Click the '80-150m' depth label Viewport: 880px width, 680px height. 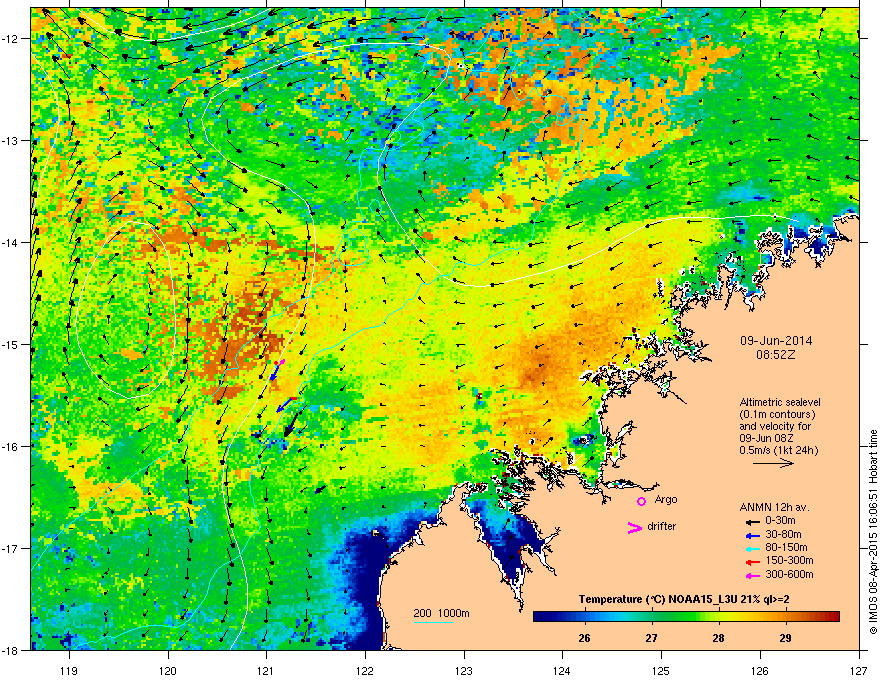point(786,548)
